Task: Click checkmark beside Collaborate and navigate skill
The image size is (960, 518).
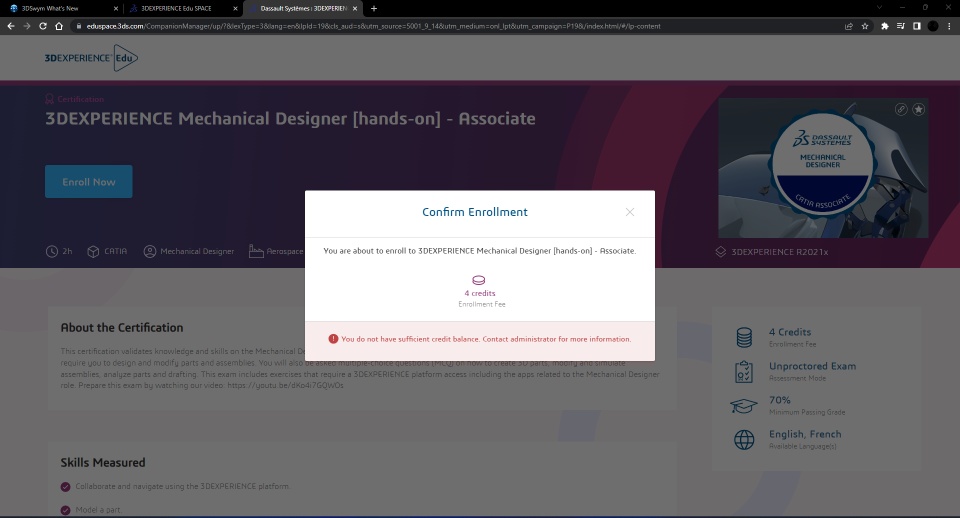Action: pos(66,487)
